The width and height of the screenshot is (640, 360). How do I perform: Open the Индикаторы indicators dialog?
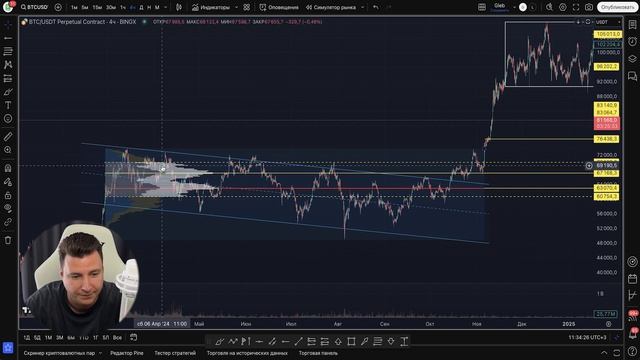click(211, 7)
